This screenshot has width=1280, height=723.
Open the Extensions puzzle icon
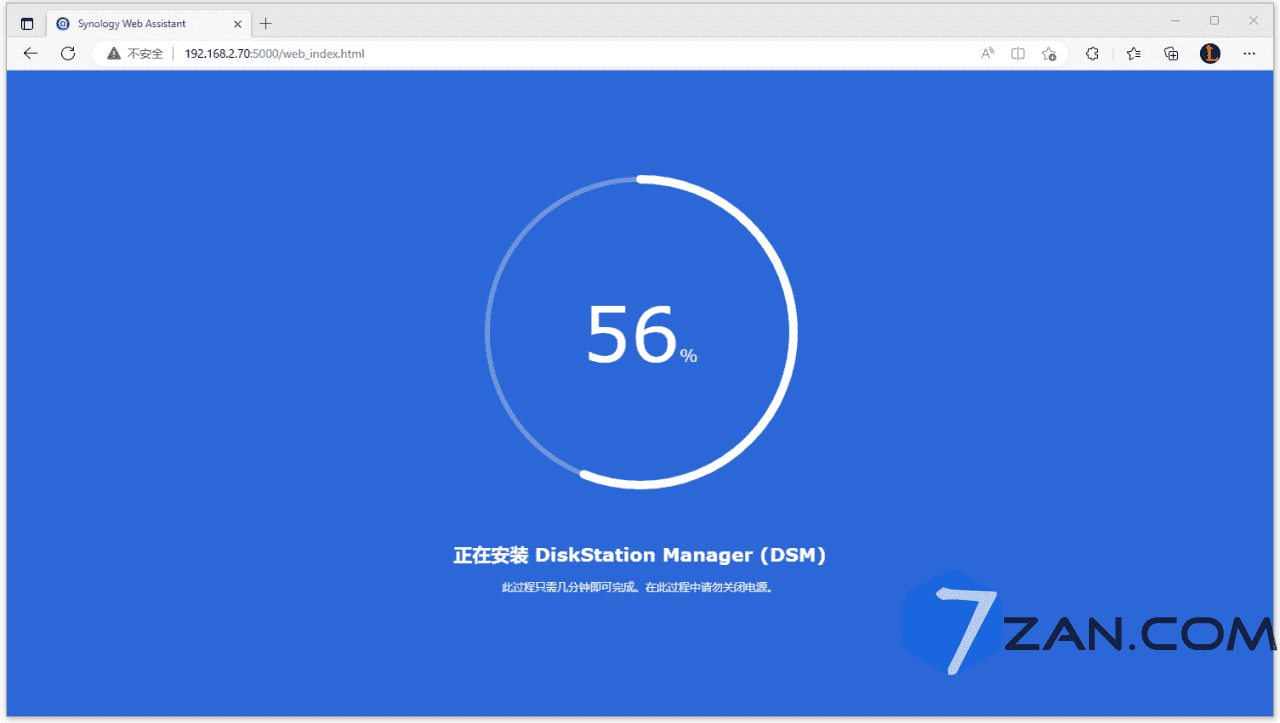pos(1092,54)
